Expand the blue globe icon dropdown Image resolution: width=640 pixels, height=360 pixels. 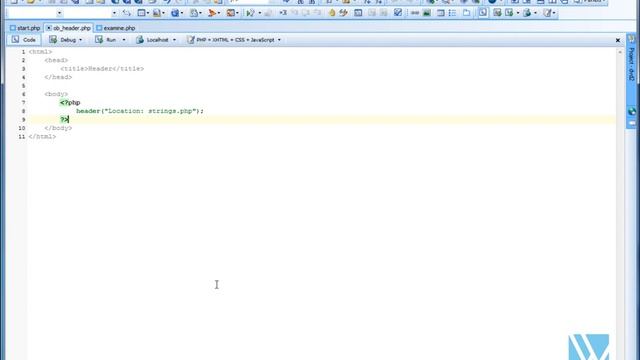pyautogui.click(x=181, y=13)
